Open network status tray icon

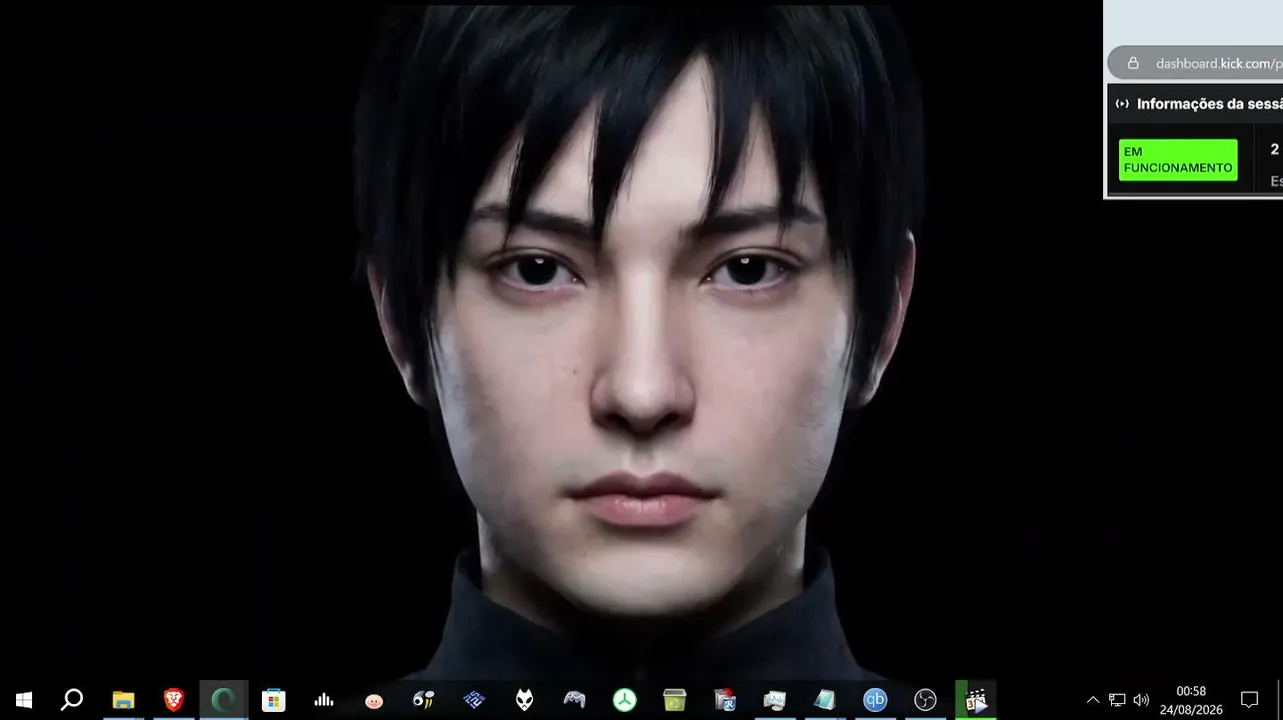(1117, 700)
